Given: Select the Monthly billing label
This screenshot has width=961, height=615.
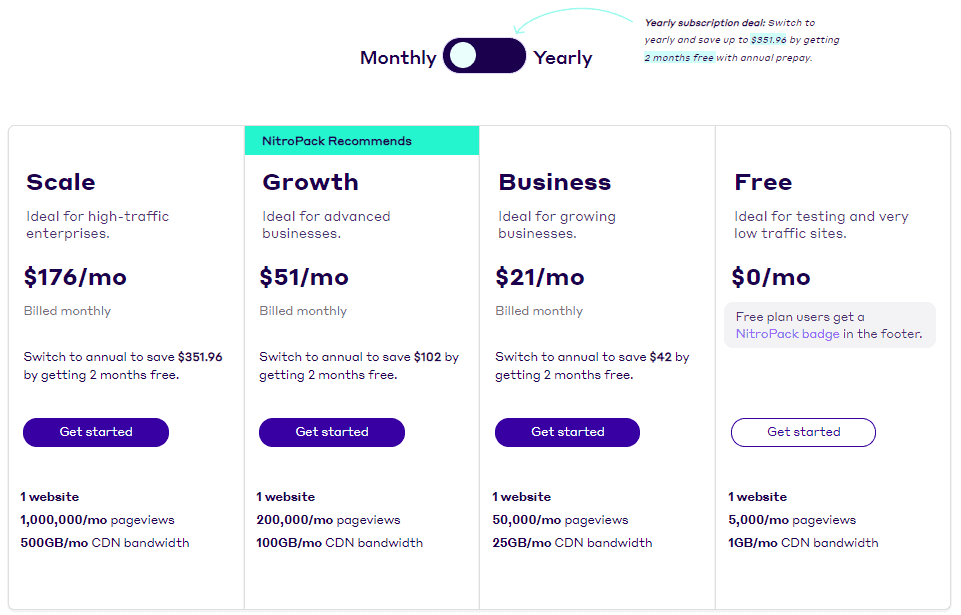Looking at the screenshot, I should (398, 58).
